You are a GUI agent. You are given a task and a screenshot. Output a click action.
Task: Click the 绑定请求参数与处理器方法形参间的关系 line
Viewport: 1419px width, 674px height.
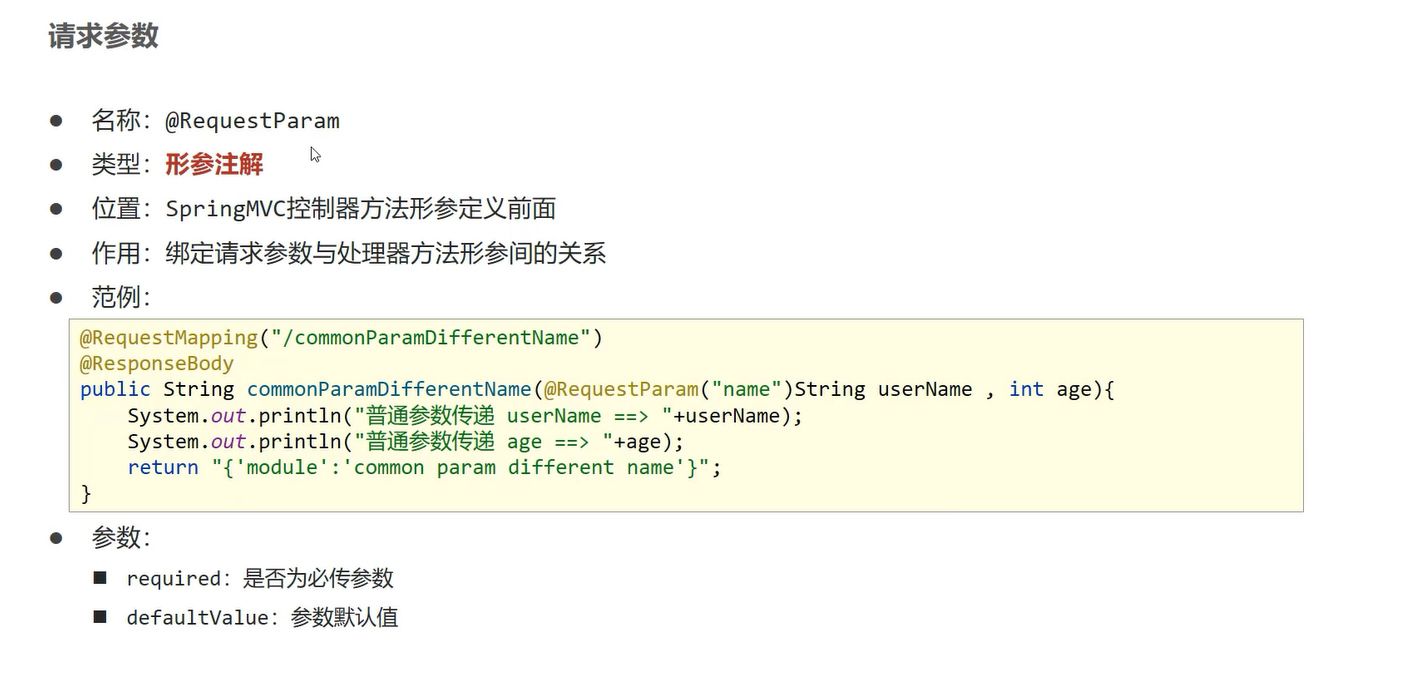coord(385,253)
